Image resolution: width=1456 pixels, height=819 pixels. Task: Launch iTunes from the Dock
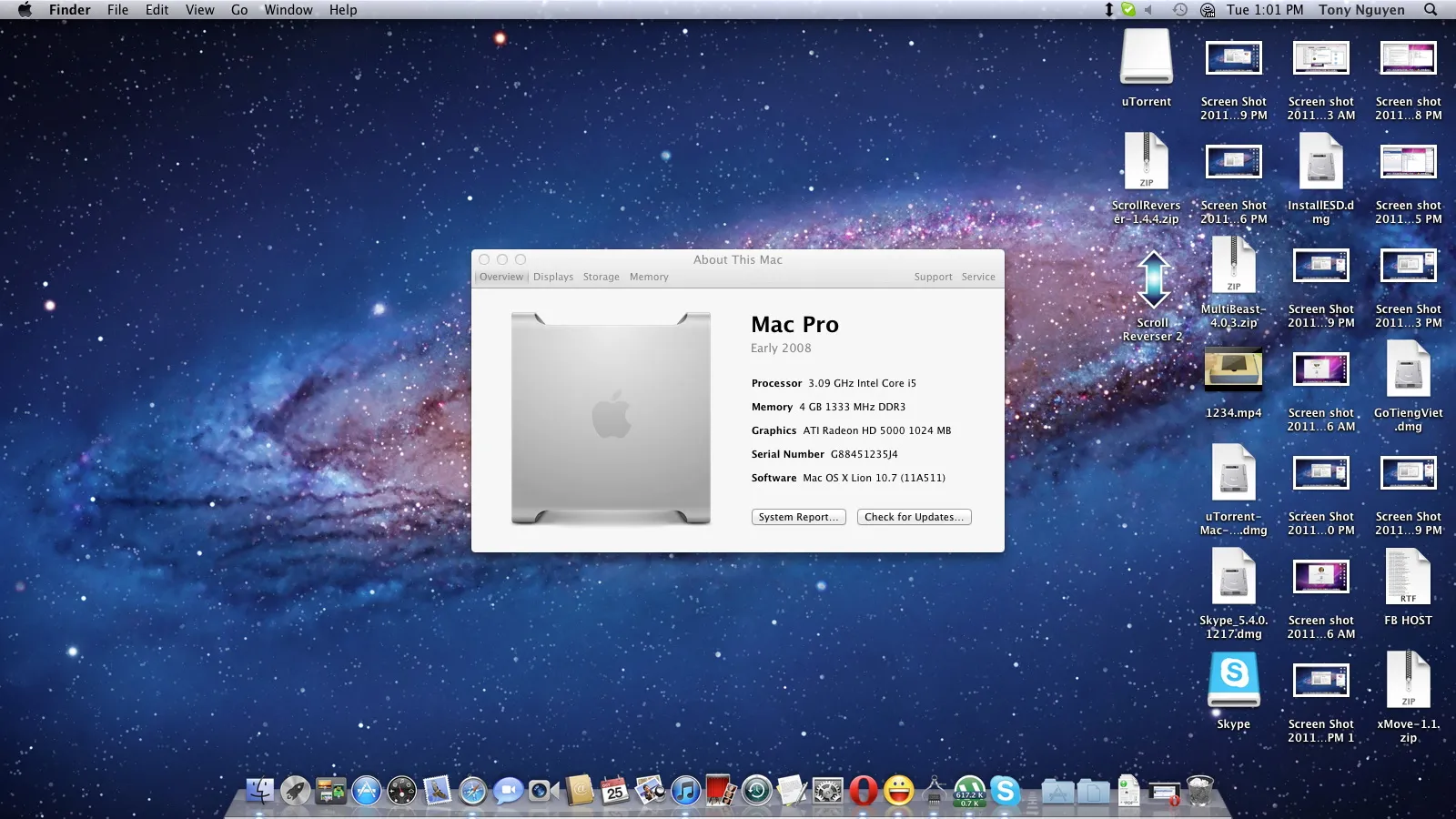coord(684,792)
